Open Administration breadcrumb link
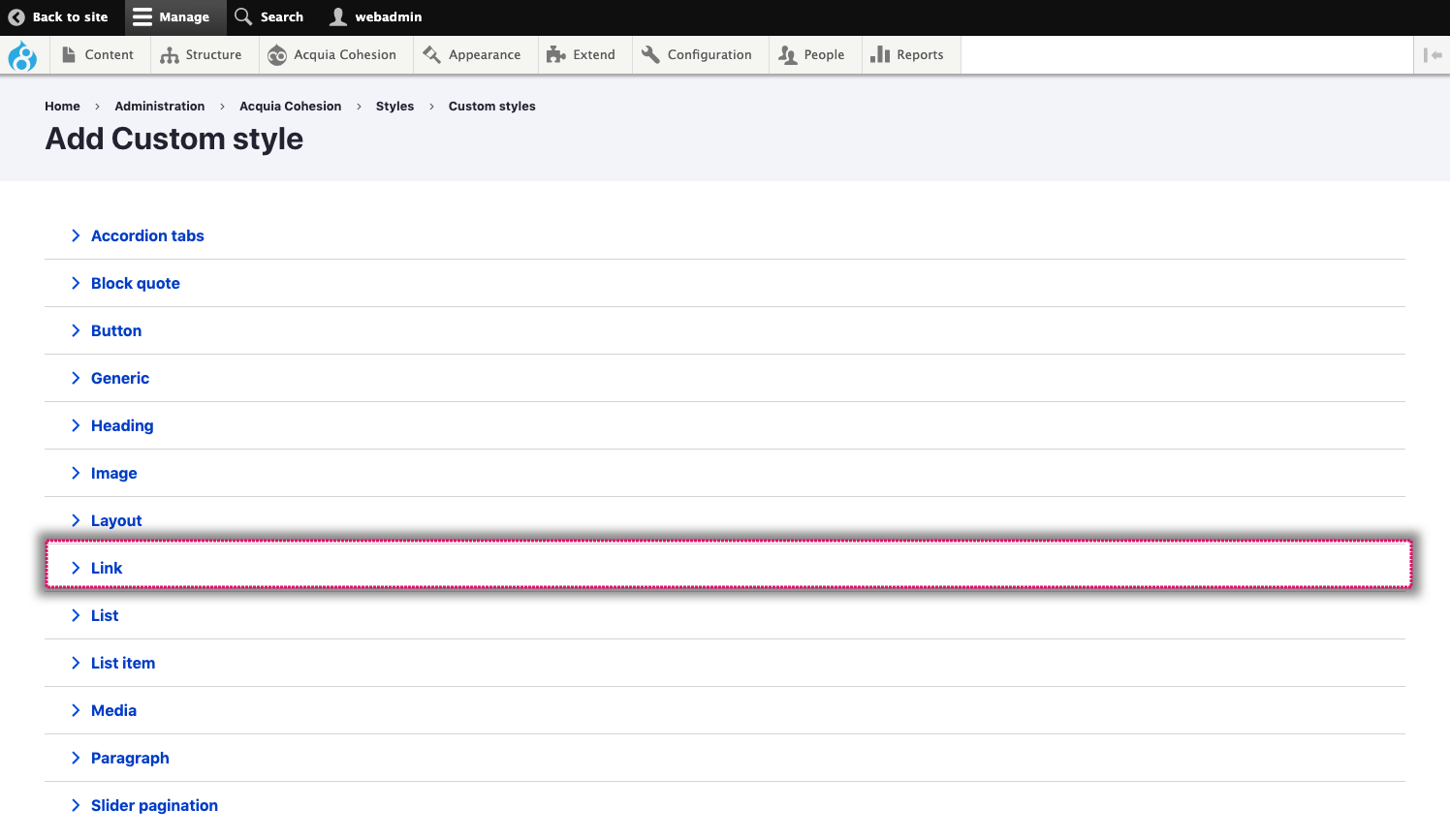 160,107
